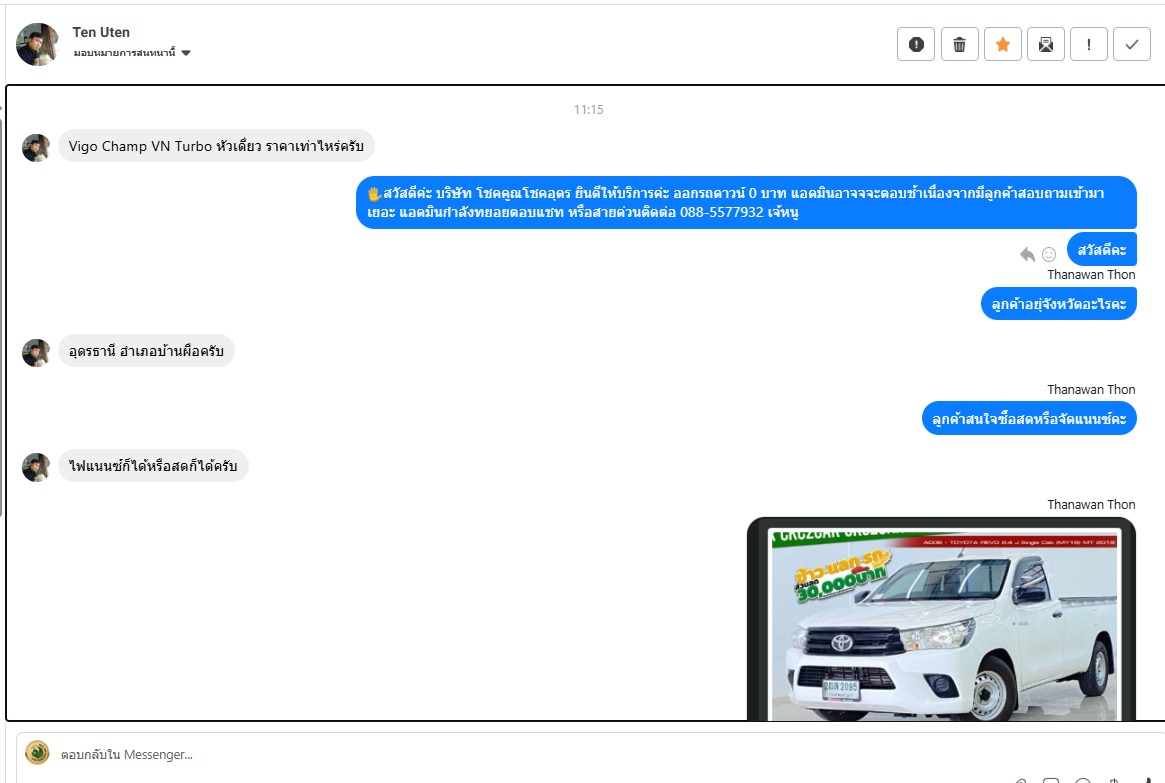
Task: Click the sender avatar beside Vigo Champ message
Action: [x=36, y=148]
